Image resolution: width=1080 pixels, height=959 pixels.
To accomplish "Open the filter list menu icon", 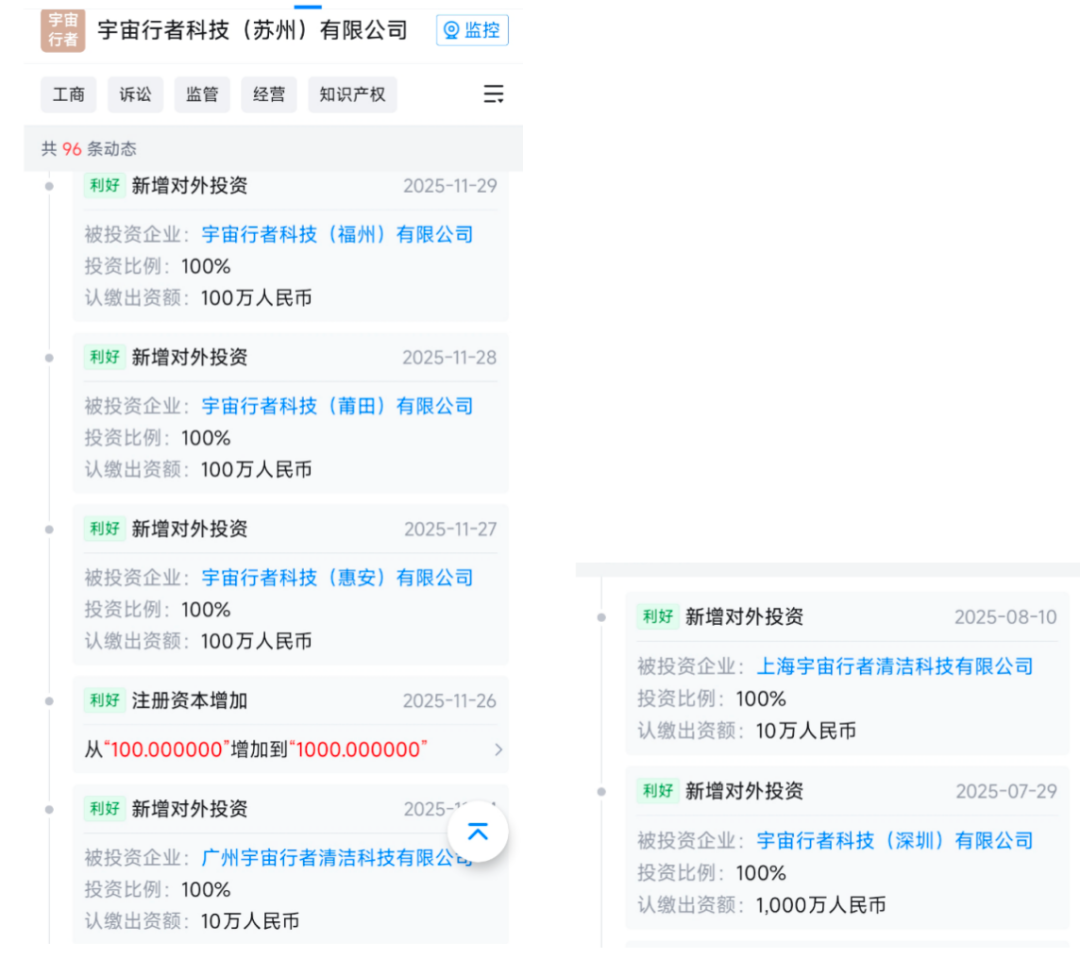I will [x=493, y=95].
